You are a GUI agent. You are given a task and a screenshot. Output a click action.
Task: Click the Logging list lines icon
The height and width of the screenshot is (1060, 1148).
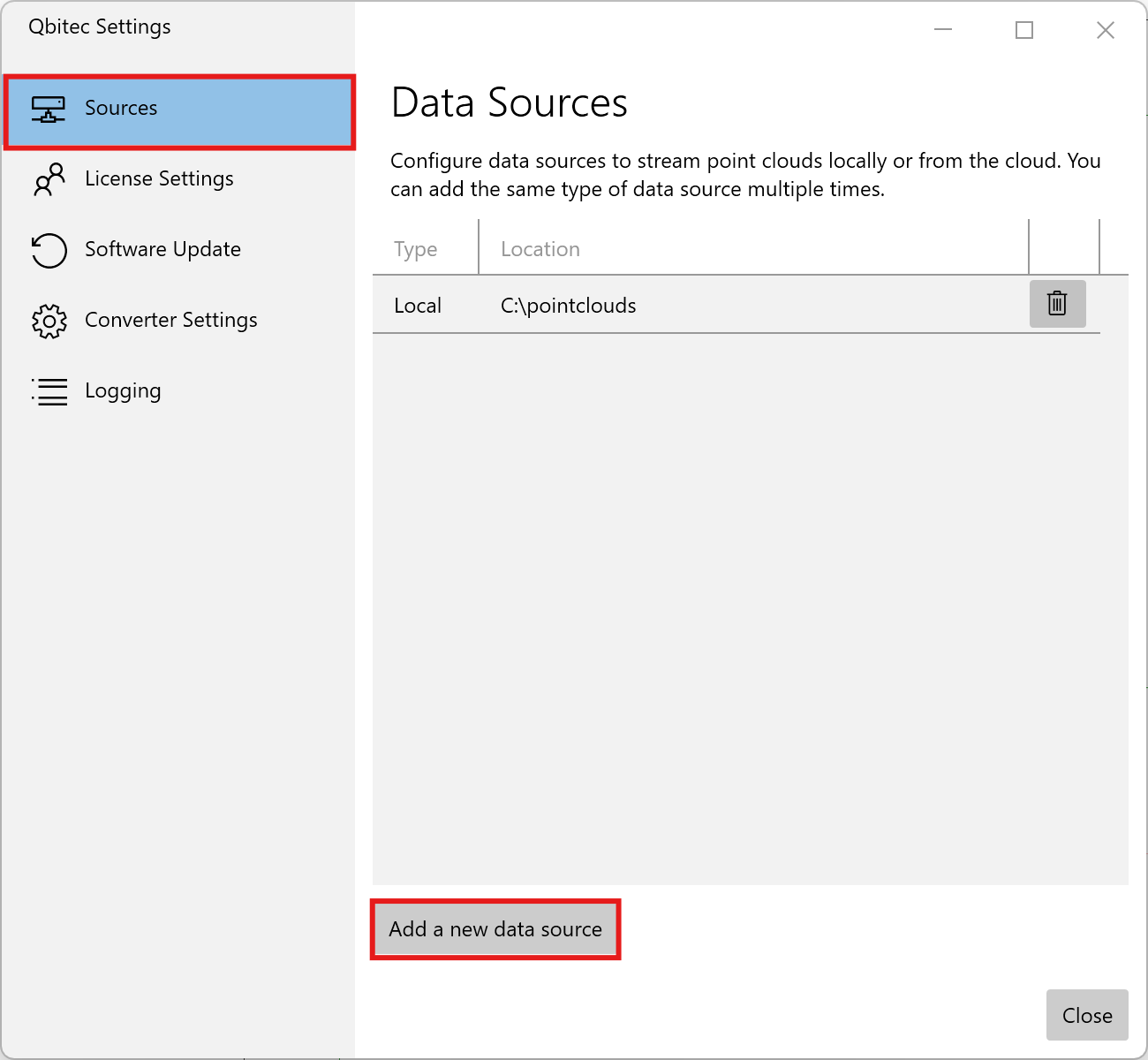pyautogui.click(x=49, y=391)
